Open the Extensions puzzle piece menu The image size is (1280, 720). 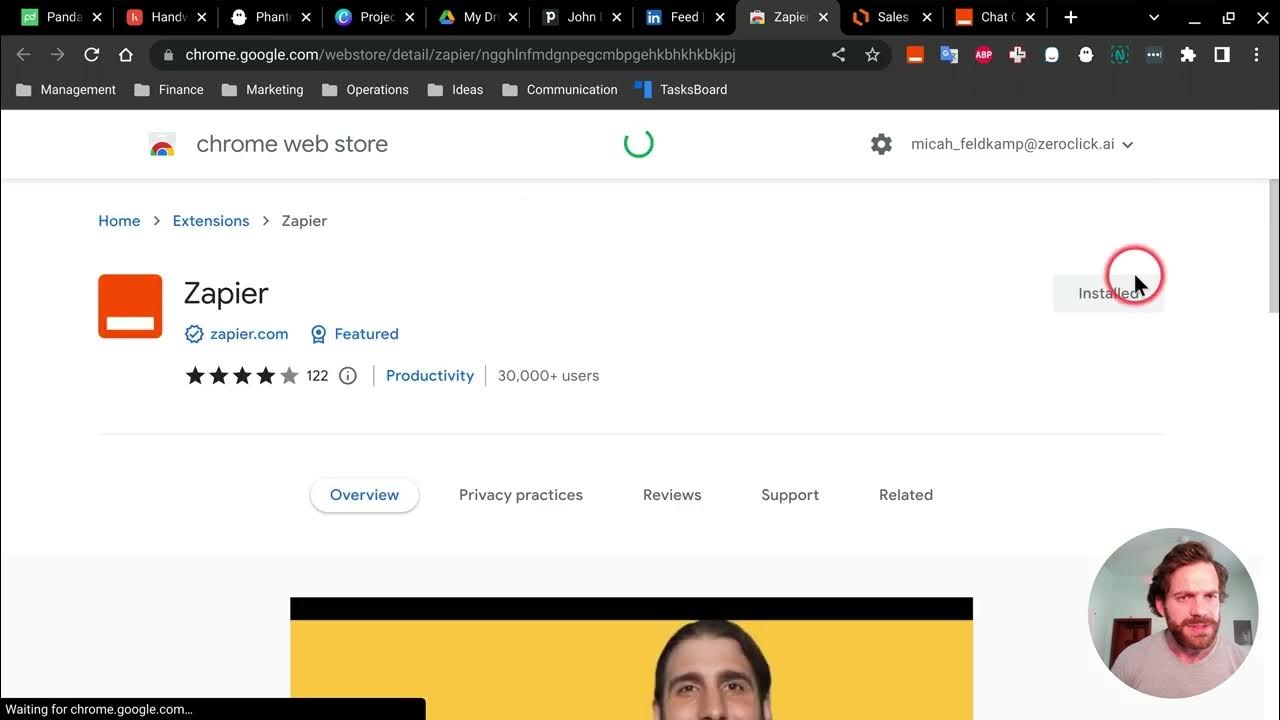click(1188, 55)
